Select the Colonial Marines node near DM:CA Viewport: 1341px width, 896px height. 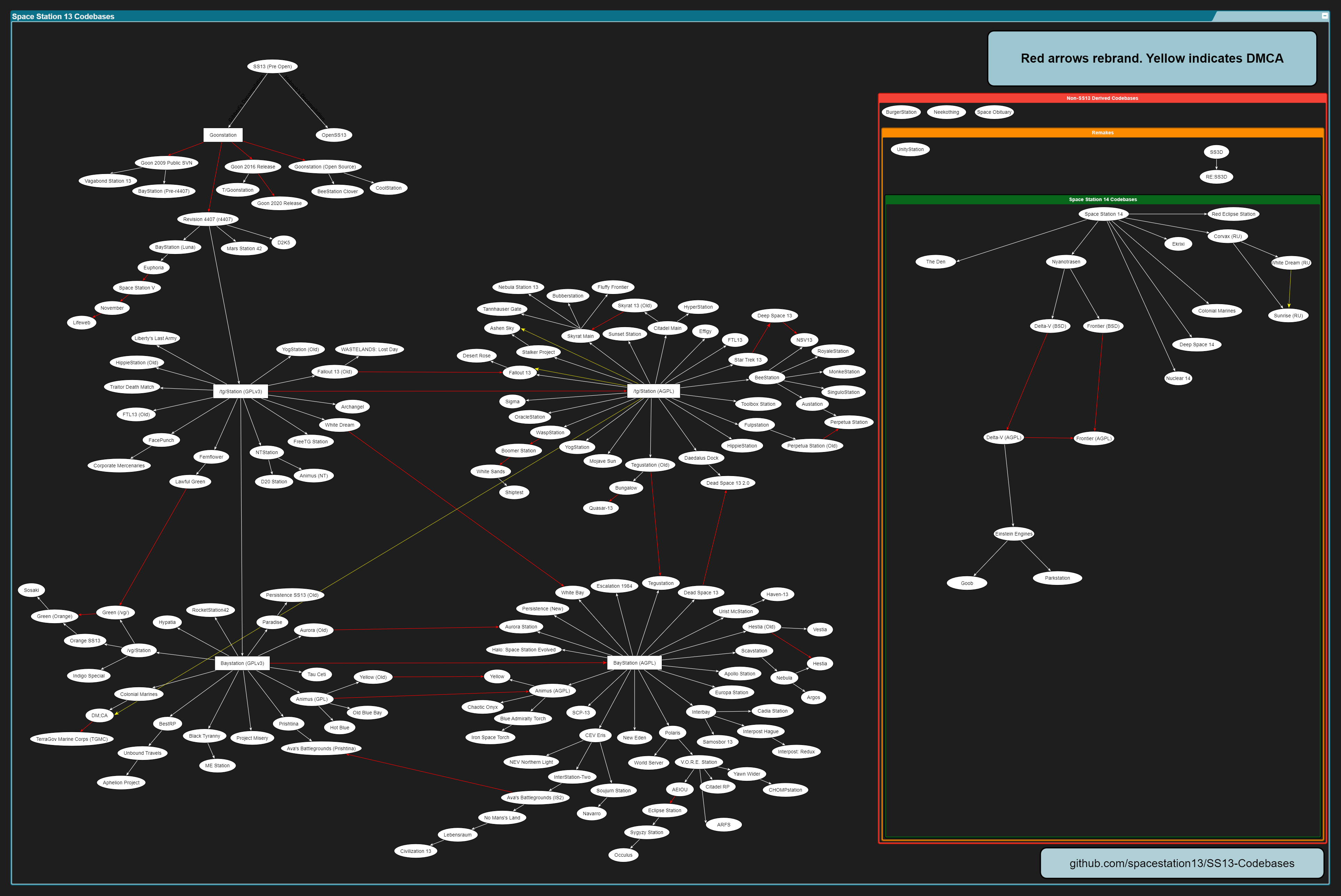[139, 694]
